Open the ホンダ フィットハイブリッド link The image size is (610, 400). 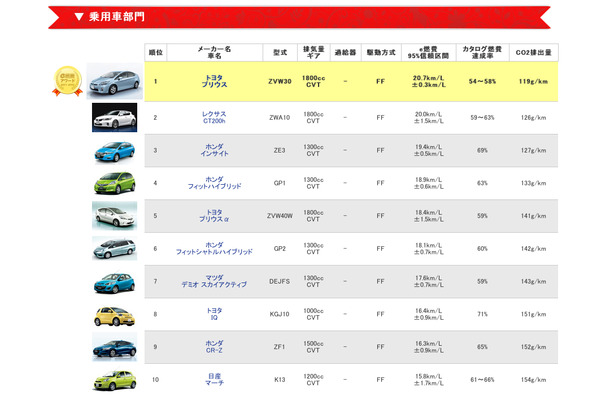point(214,183)
